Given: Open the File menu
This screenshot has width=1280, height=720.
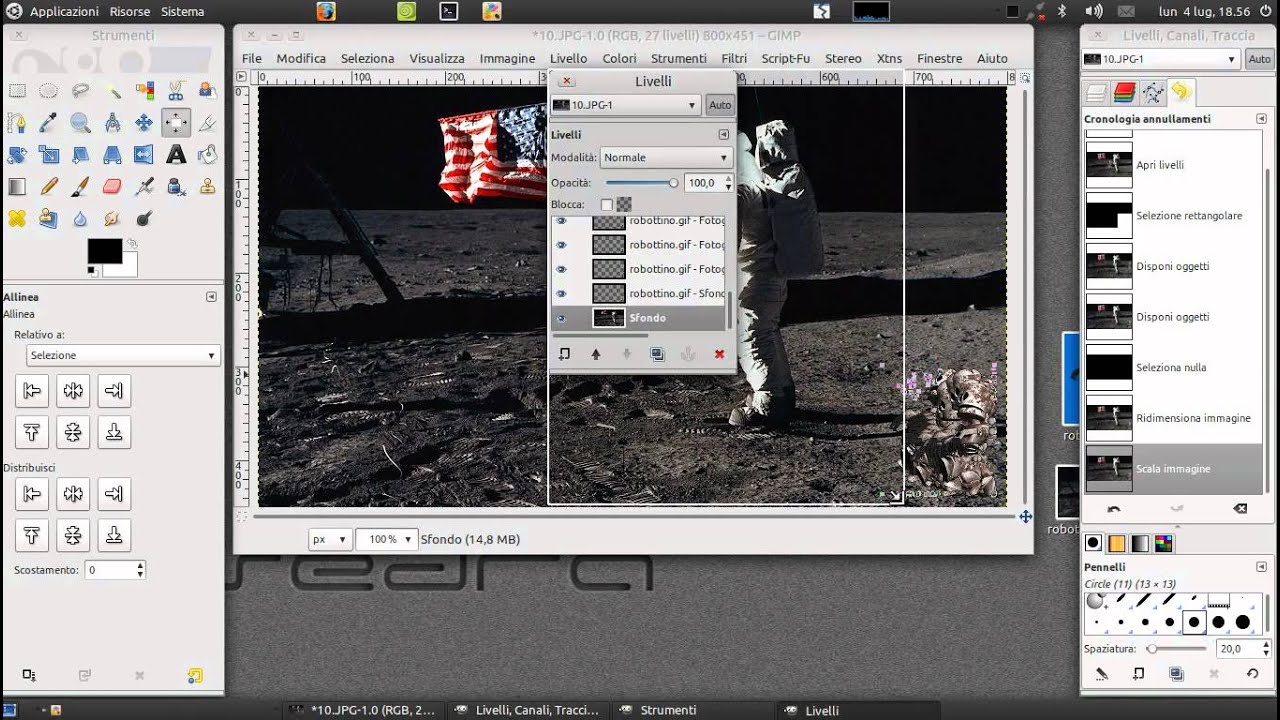Looking at the screenshot, I should [x=252, y=59].
